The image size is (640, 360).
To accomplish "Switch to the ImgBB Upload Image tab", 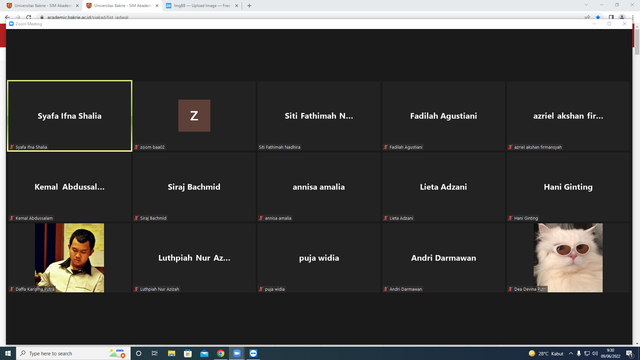I will coord(202,6).
